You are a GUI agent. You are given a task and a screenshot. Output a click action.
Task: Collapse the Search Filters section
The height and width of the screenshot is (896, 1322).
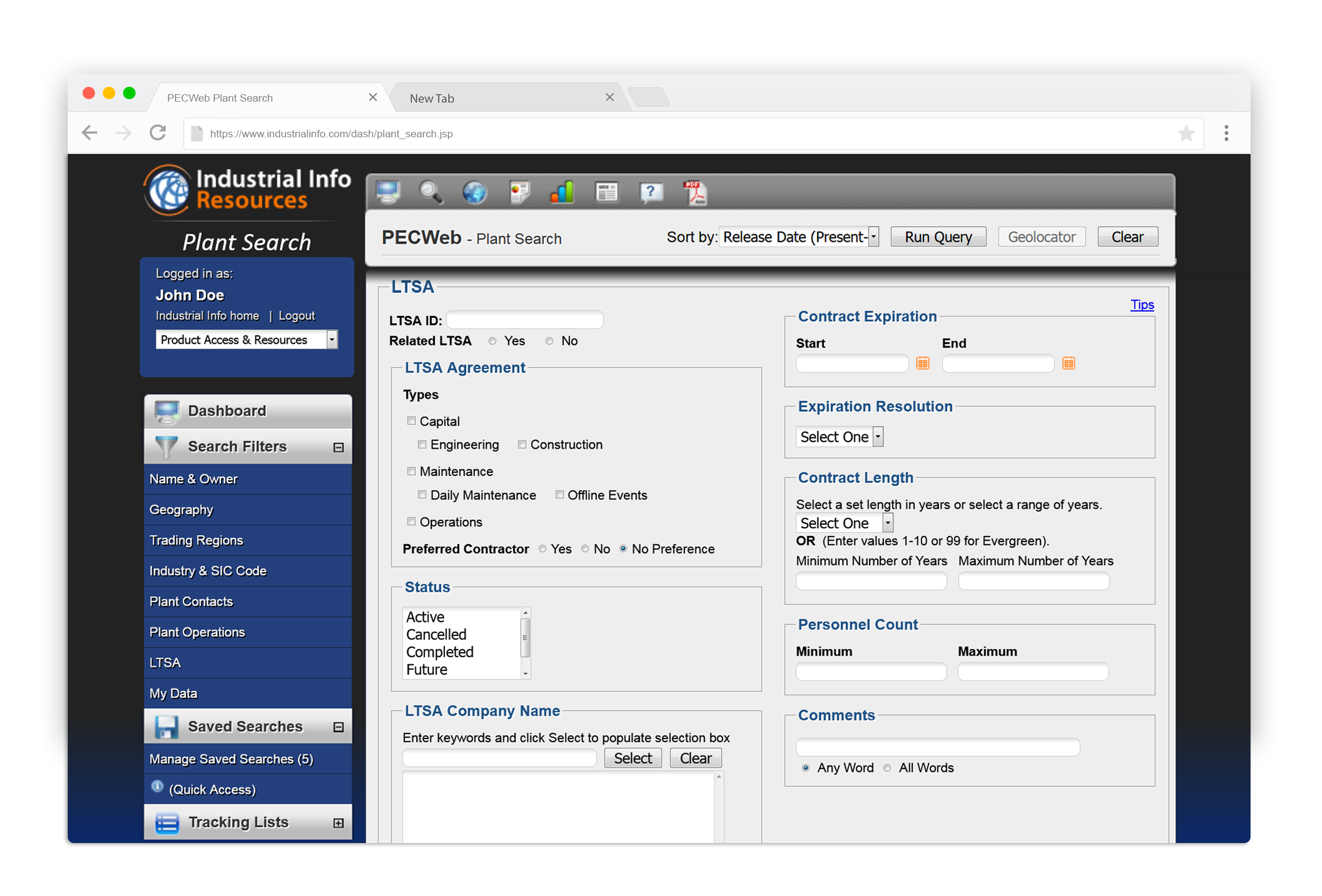338,448
